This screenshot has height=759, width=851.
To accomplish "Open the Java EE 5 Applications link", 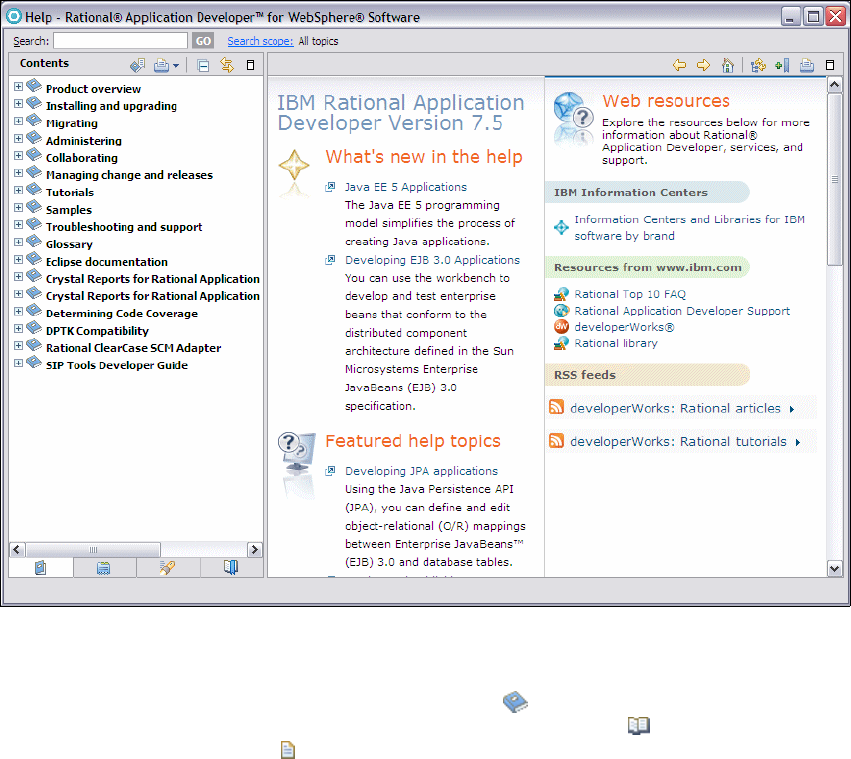I will tap(405, 187).
